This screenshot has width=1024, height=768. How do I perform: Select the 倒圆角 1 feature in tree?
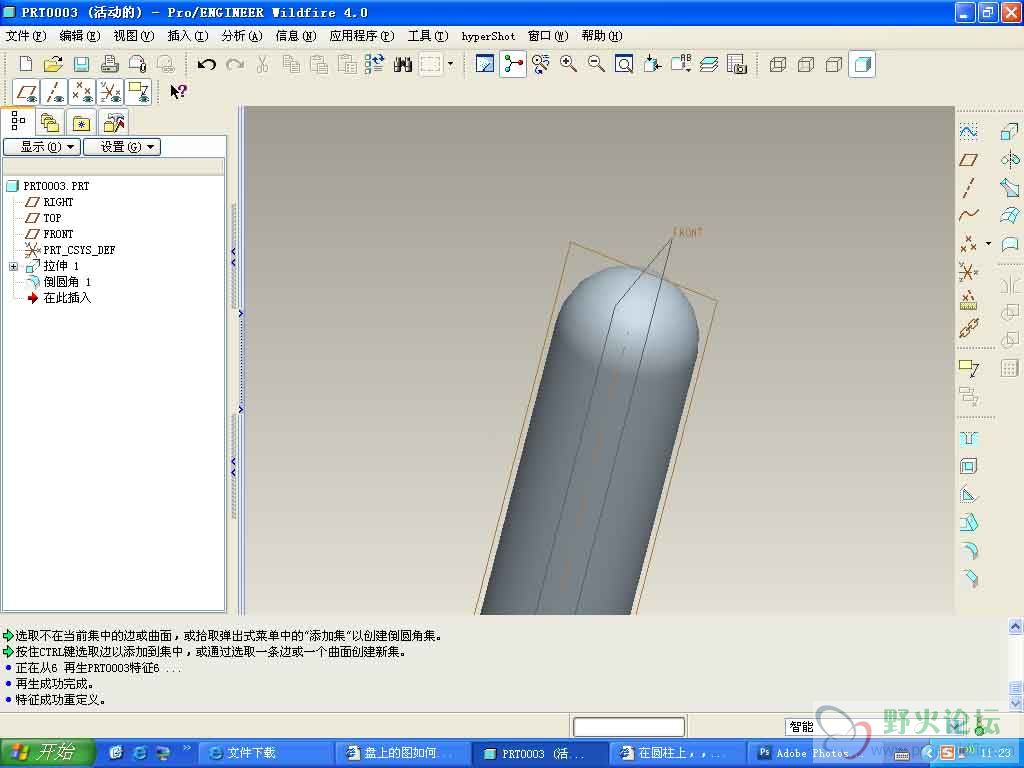tap(67, 282)
